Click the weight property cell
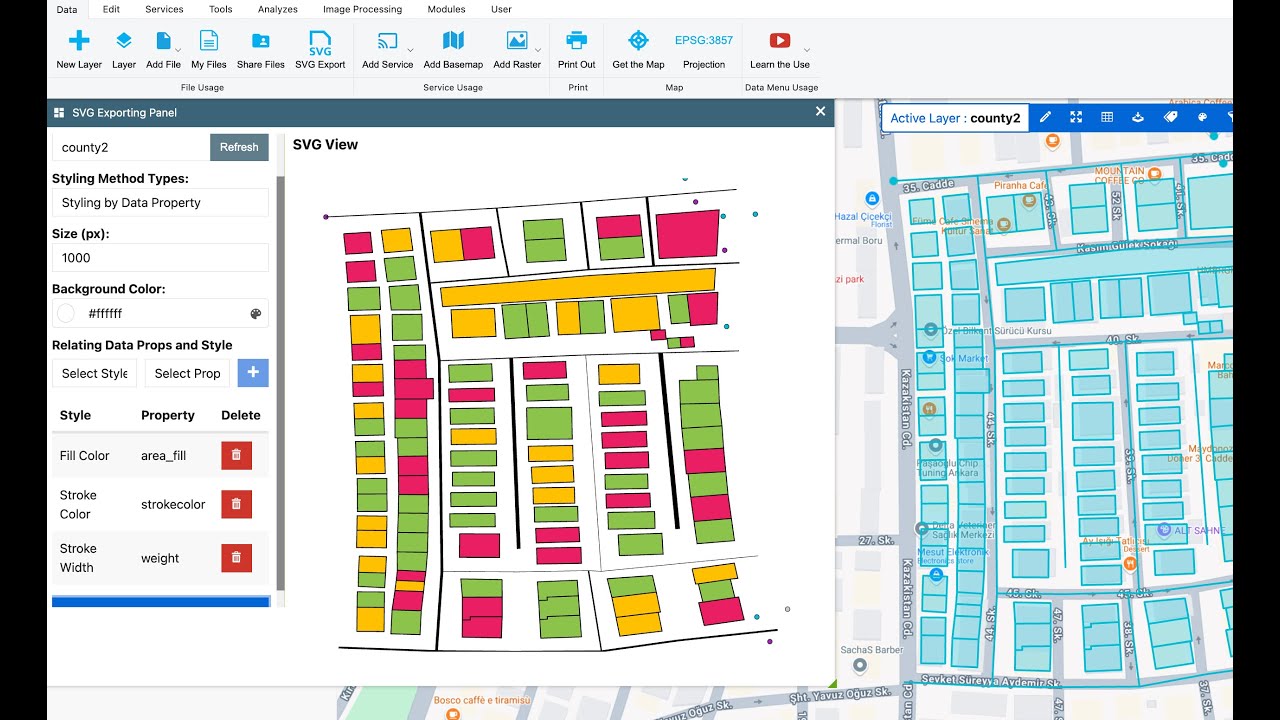Screen dimensions: 1280x720 point(160,559)
